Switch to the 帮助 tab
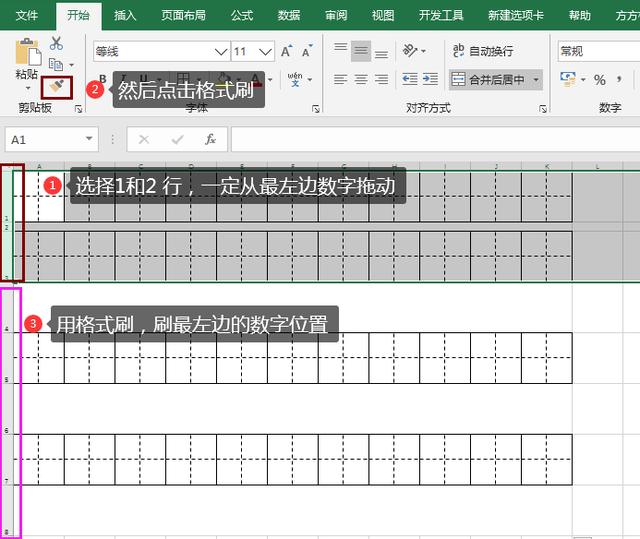The height and width of the screenshot is (539, 640). [x=580, y=16]
